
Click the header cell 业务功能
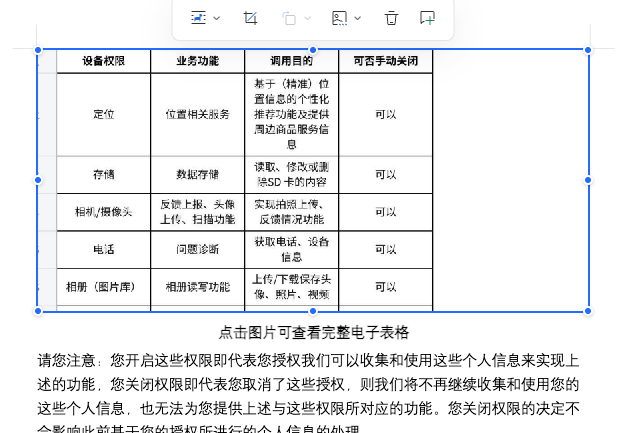coord(197,61)
